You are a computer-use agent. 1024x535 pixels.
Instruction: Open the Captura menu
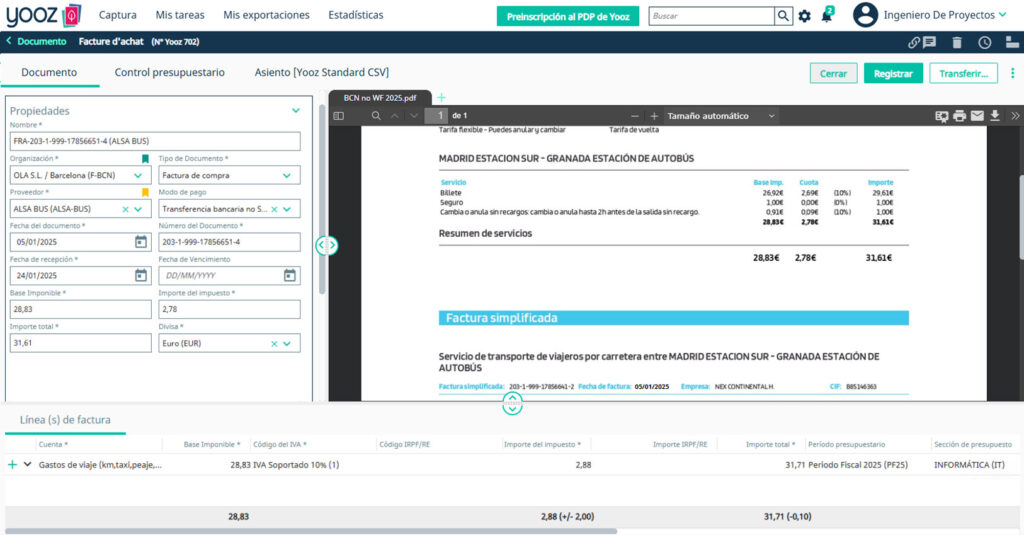pos(118,15)
